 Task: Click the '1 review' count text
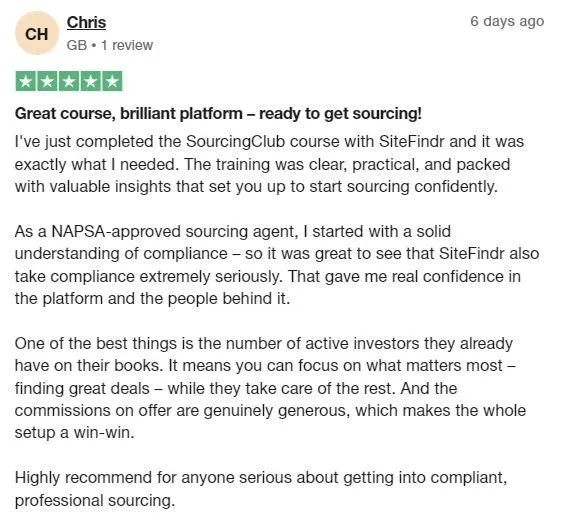(127, 45)
